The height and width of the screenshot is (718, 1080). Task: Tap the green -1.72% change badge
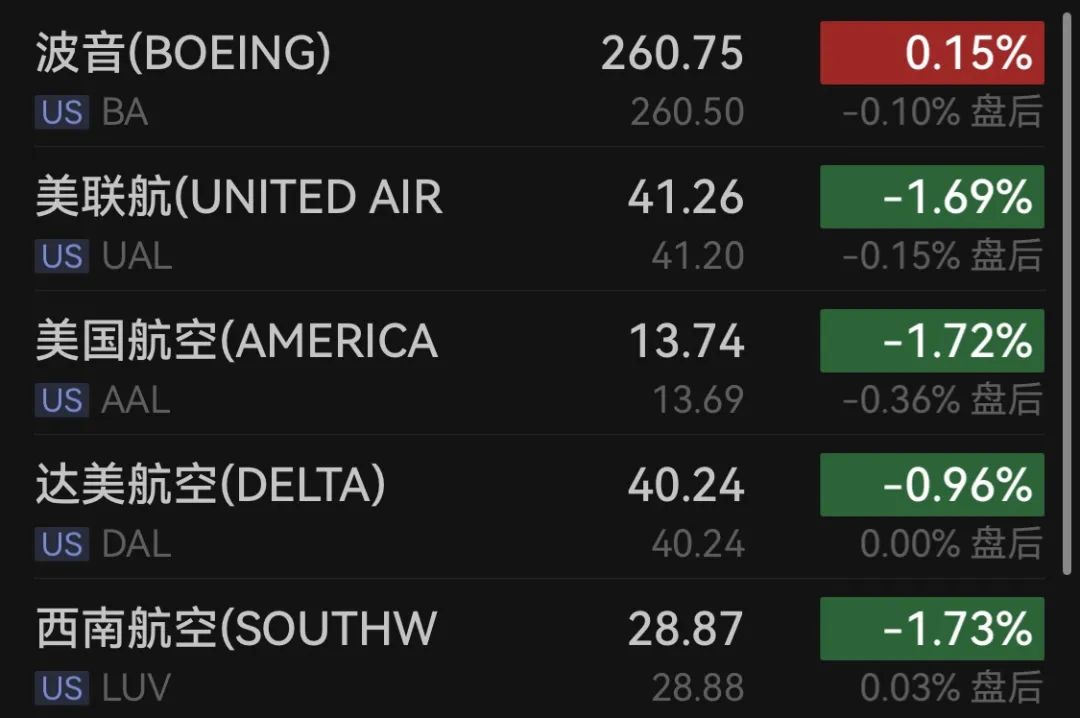[932, 341]
